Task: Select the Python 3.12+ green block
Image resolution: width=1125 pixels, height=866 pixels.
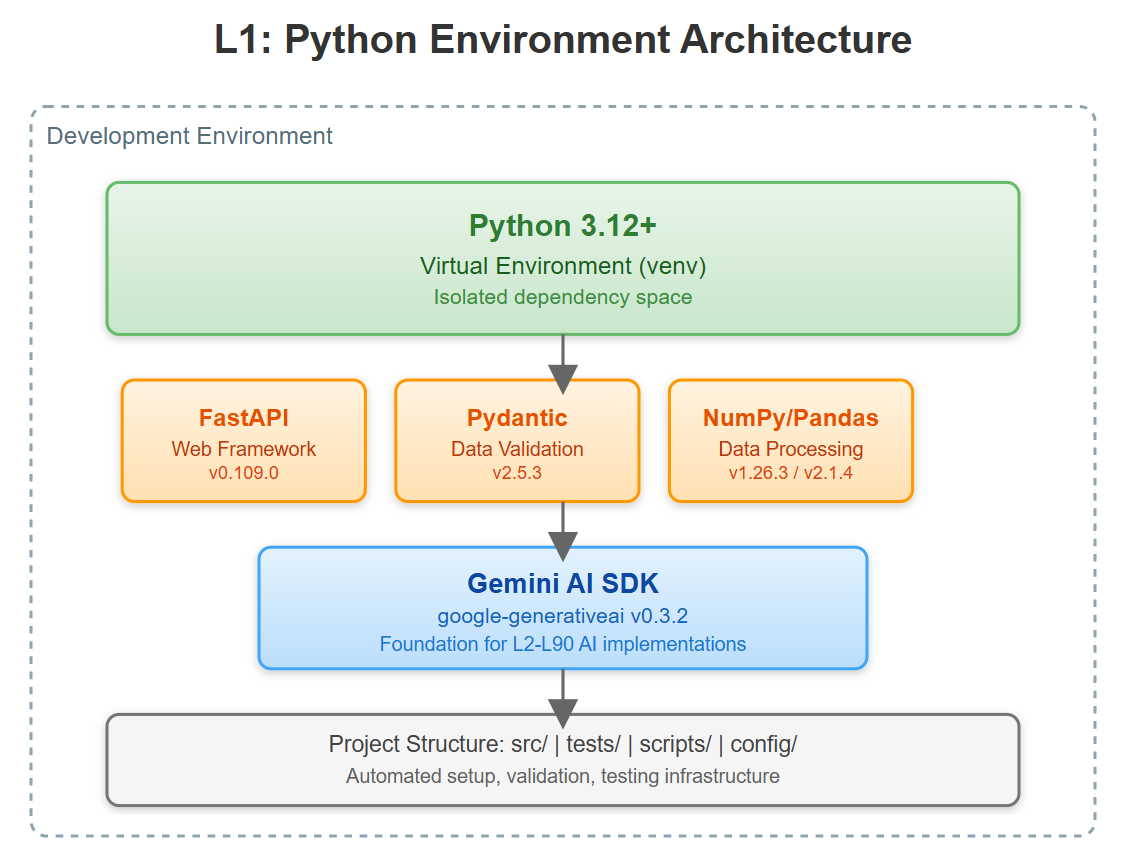Action: tap(562, 257)
